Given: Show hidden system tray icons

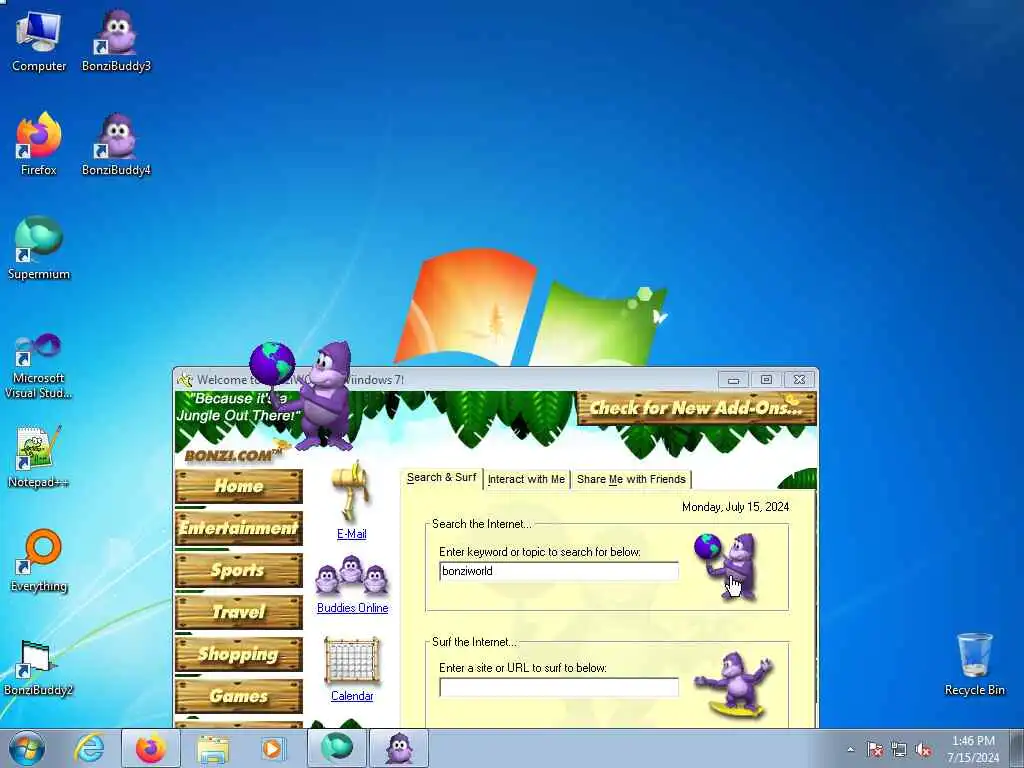Looking at the screenshot, I should point(850,750).
